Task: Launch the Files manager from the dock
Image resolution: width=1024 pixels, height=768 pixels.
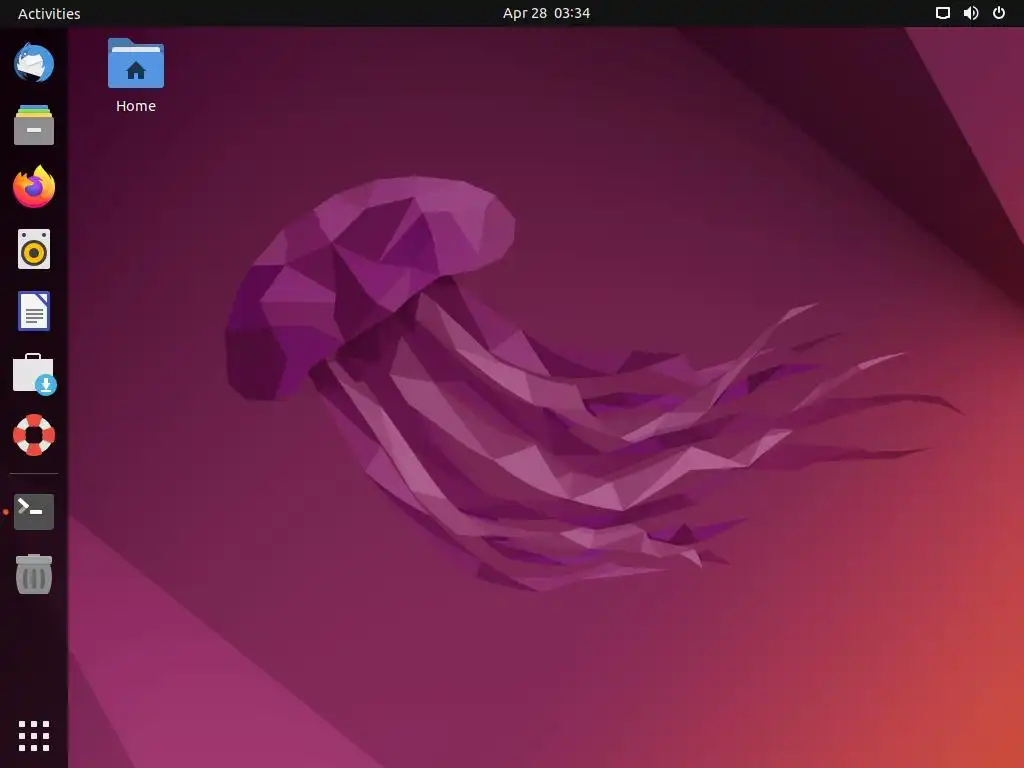Action: (34, 125)
